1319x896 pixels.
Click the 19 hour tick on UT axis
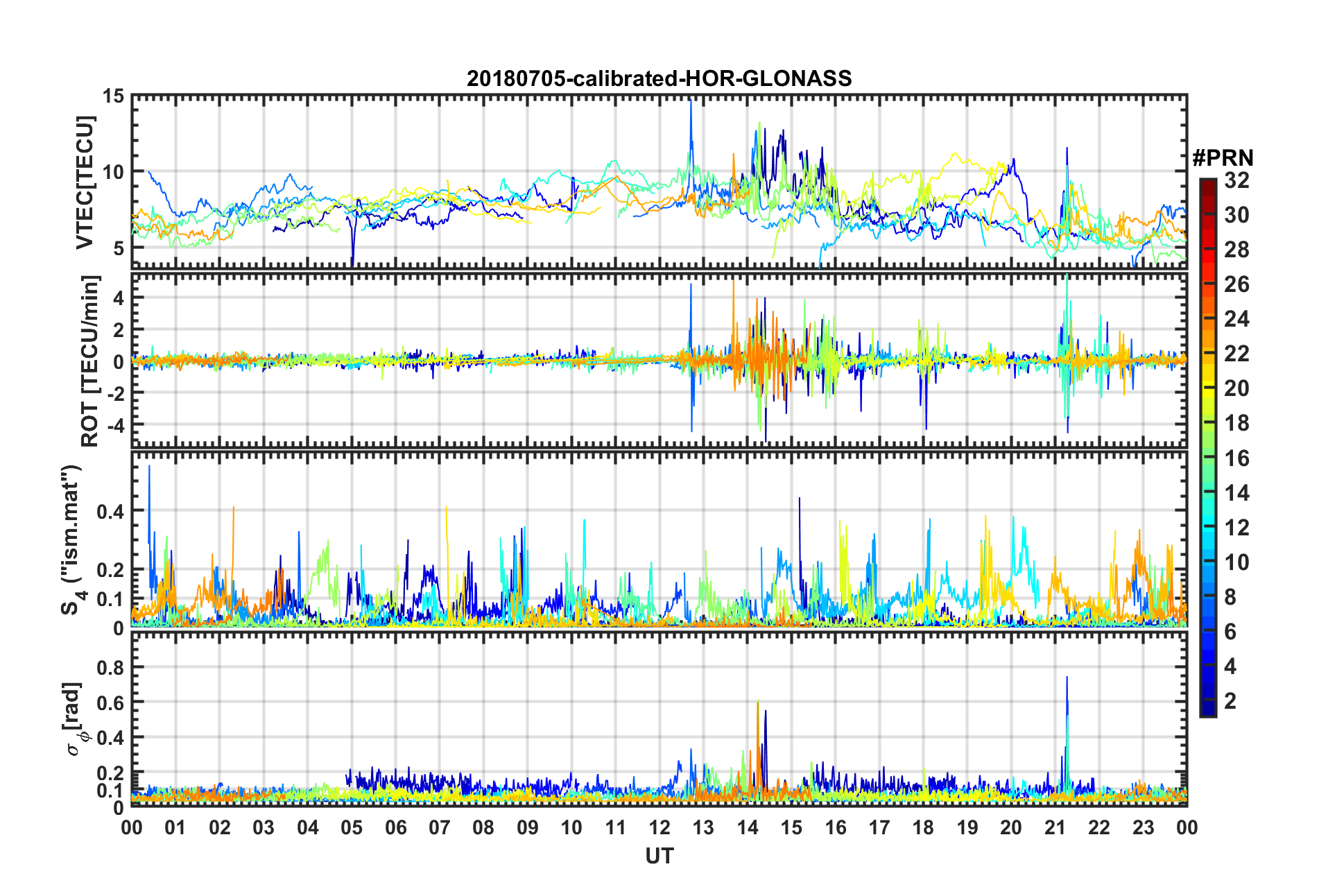pos(967,827)
